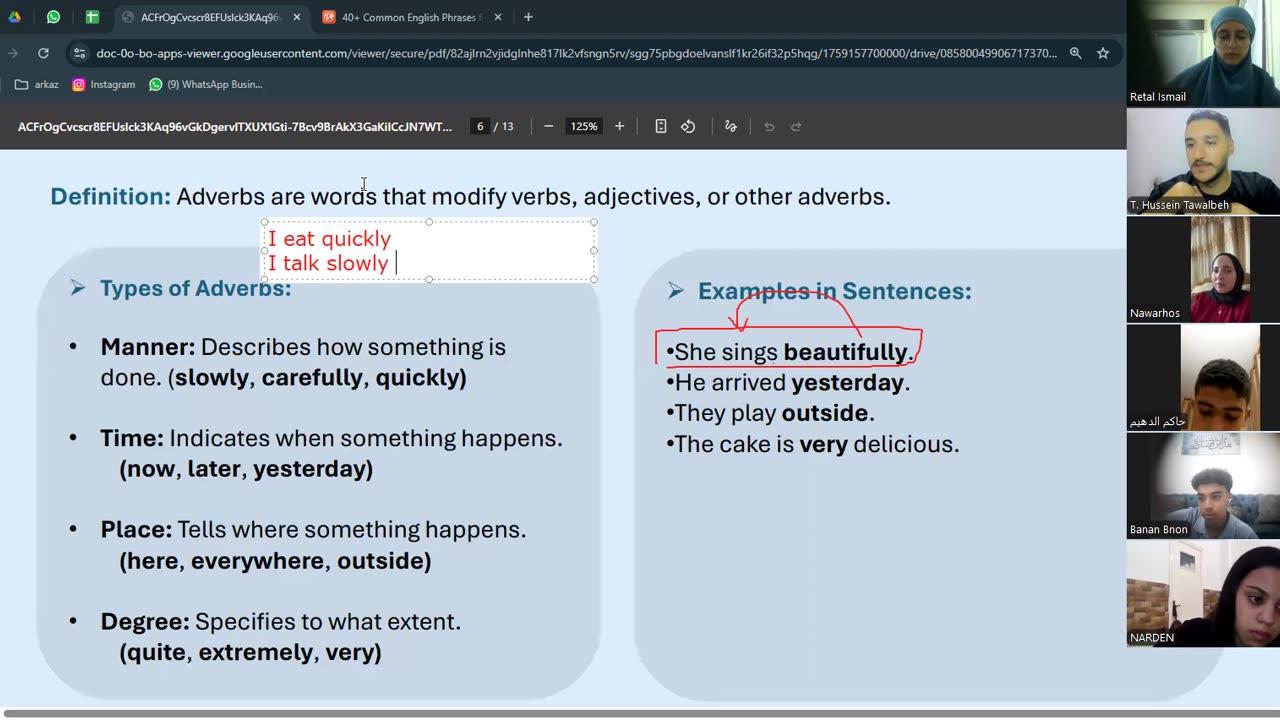This screenshot has width=1280, height=720.
Task: Select NARDEN's video thumbnail
Action: pos(1203,593)
